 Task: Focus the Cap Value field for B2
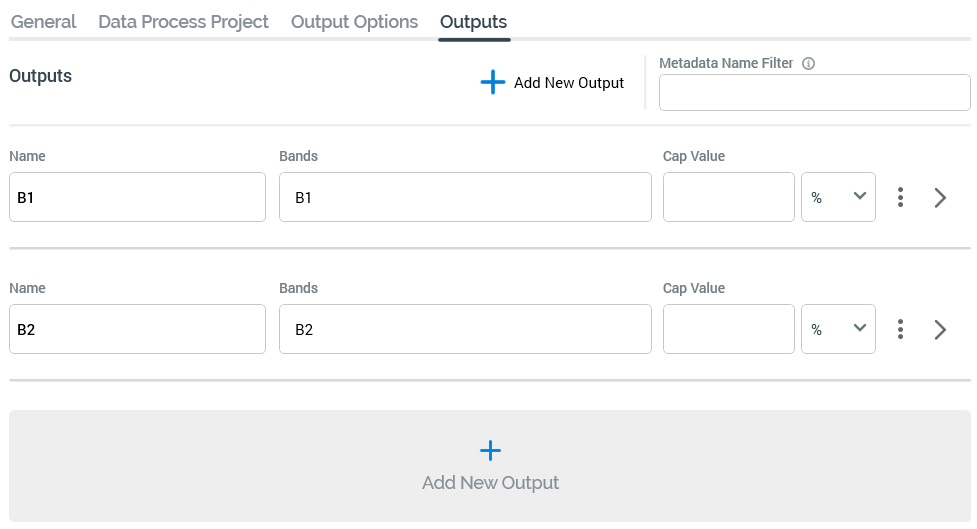point(728,329)
